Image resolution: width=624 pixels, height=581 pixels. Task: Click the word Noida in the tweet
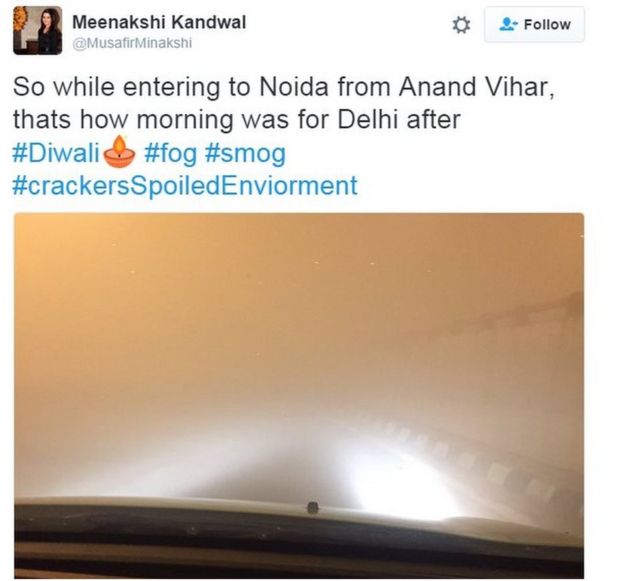pos(294,86)
